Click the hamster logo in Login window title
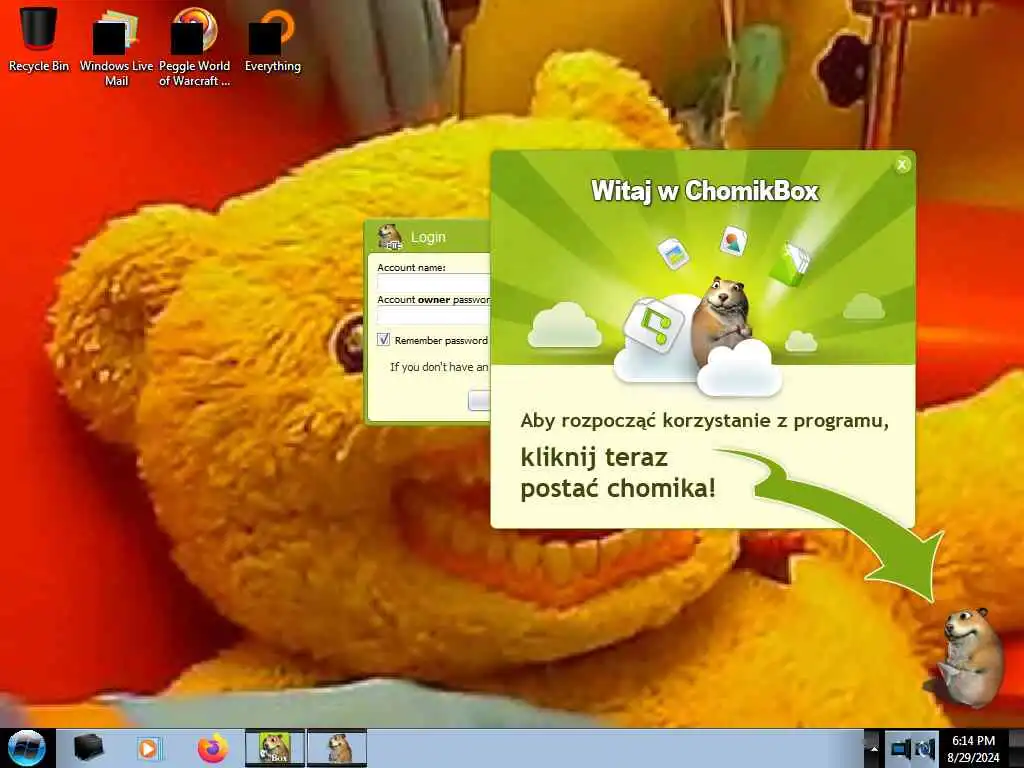1024x768 pixels. pos(390,236)
